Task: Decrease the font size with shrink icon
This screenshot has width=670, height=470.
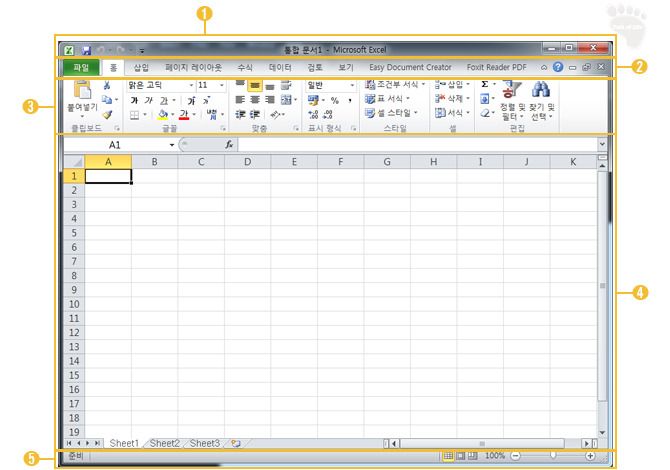Action: [x=206, y=100]
